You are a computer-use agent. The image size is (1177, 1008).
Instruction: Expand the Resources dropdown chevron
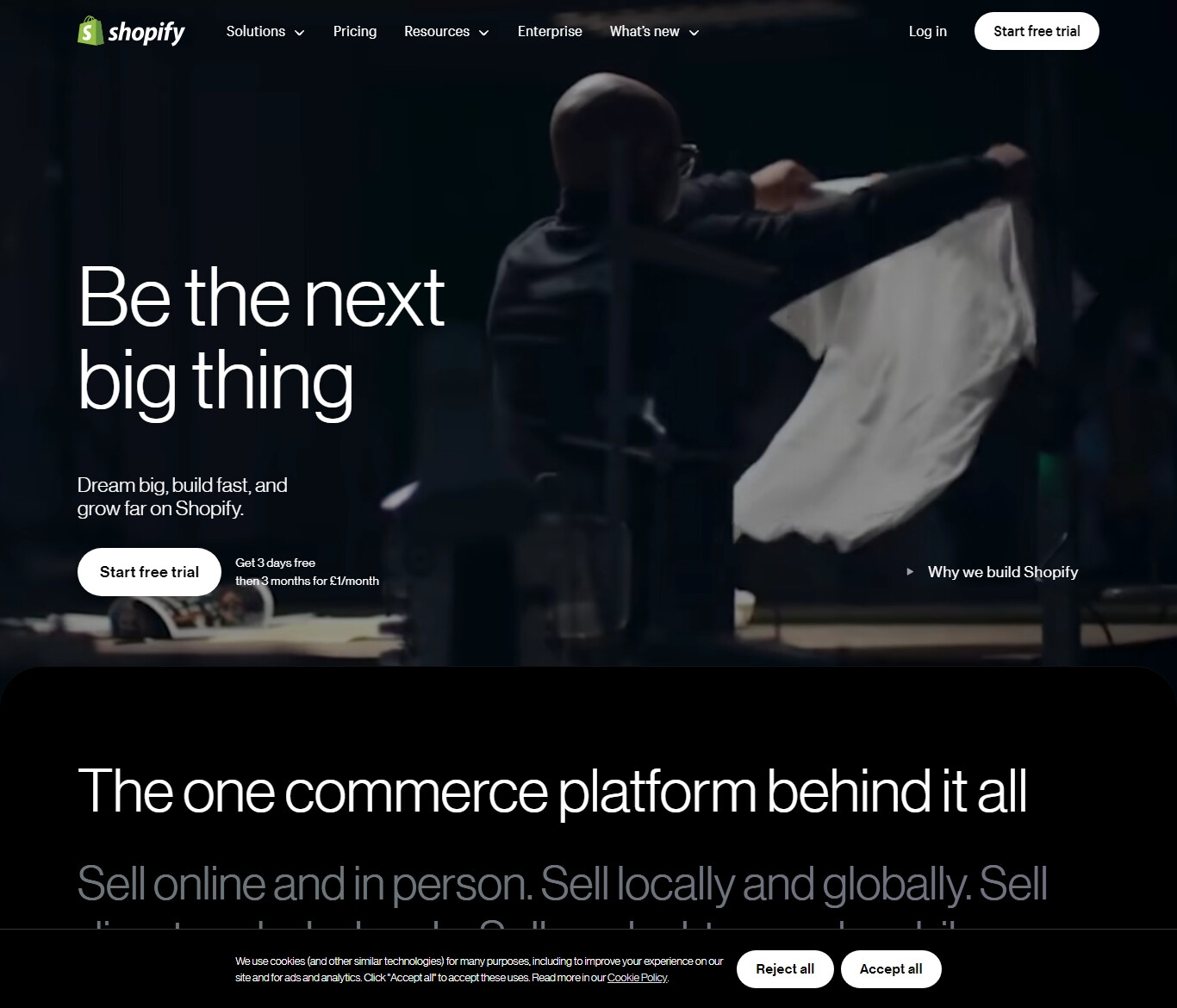pos(484,33)
